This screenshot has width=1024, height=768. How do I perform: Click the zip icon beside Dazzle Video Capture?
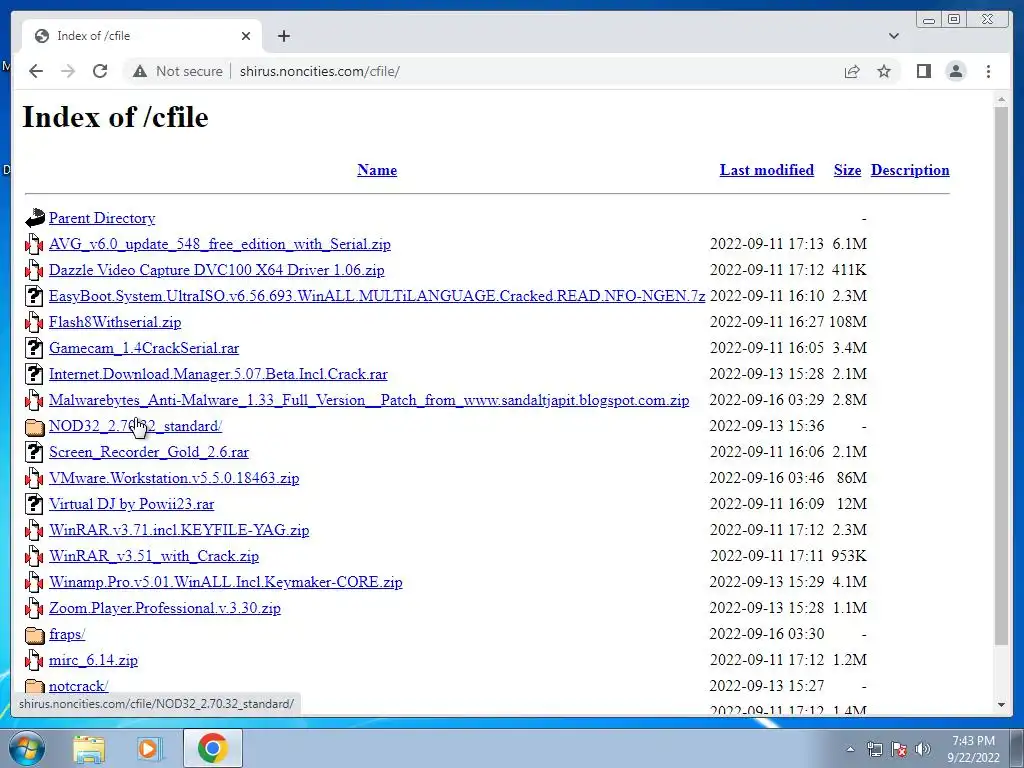34,270
